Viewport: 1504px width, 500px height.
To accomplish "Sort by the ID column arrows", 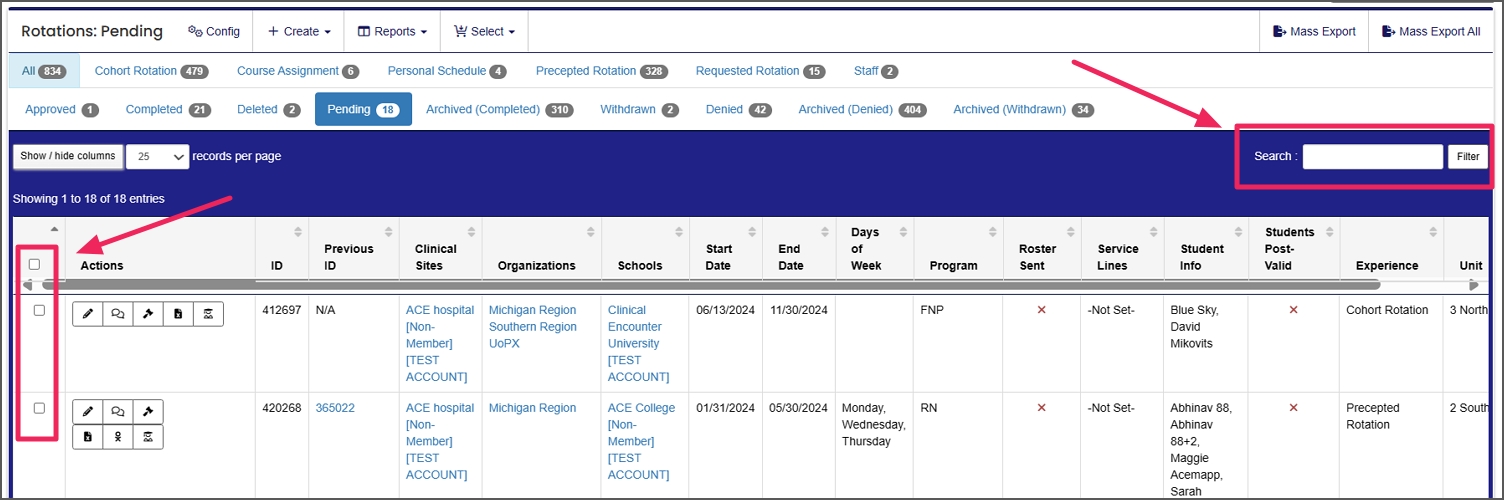I will [298, 232].
